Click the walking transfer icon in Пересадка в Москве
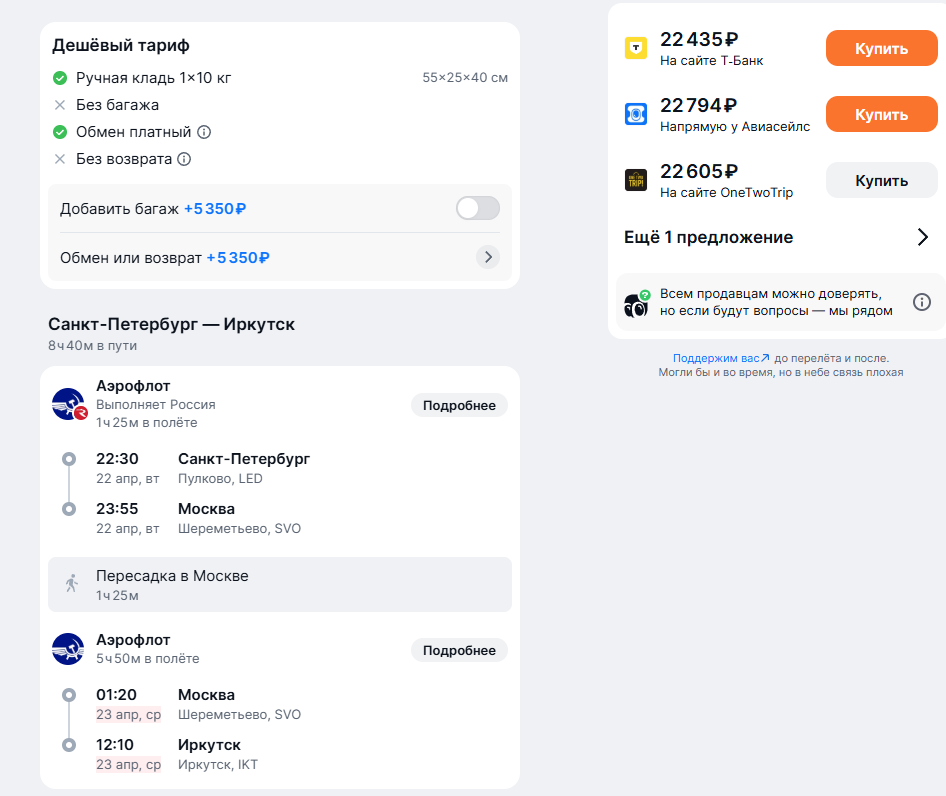 pyautogui.click(x=72, y=584)
